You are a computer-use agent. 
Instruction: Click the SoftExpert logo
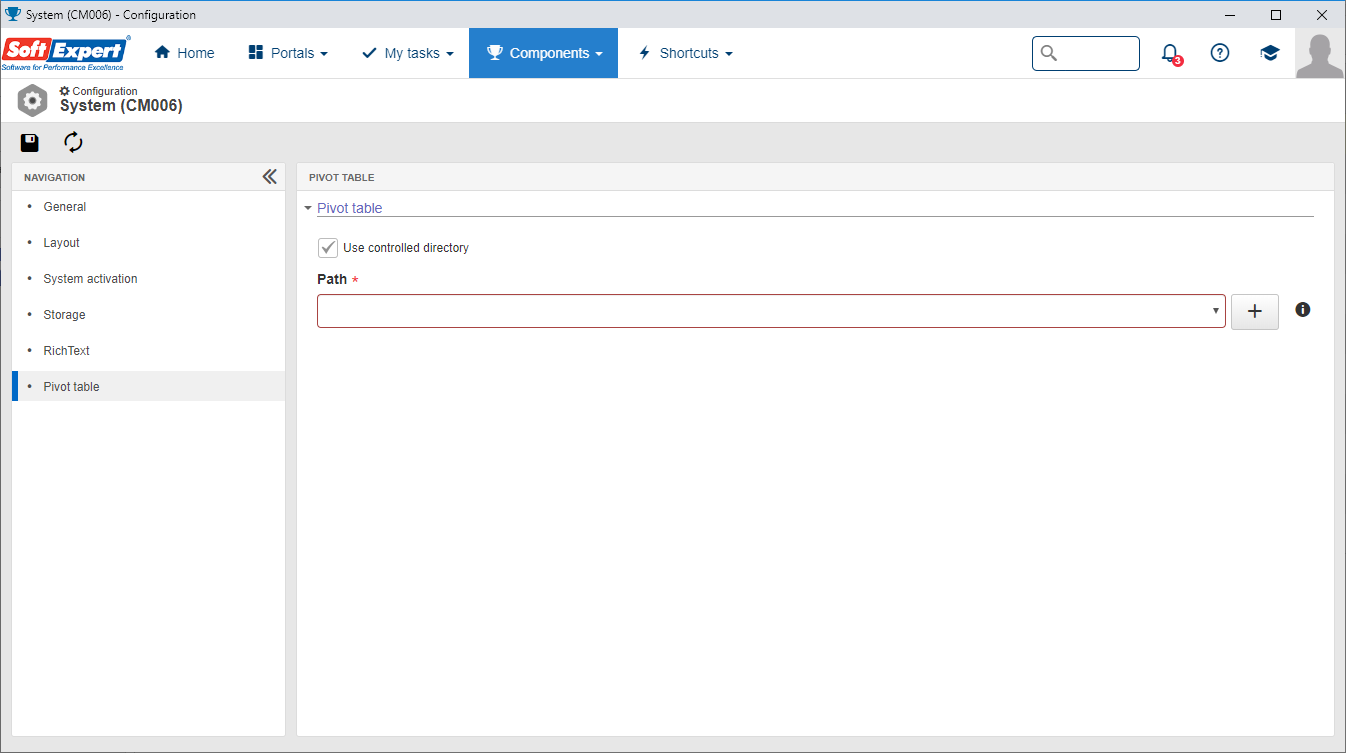[66, 53]
